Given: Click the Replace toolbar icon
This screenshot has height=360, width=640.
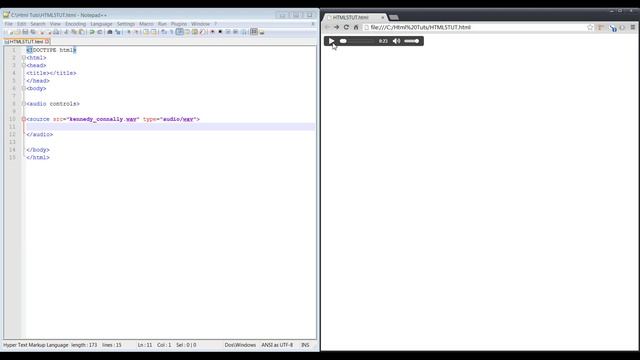Looking at the screenshot, I should 118,32.
